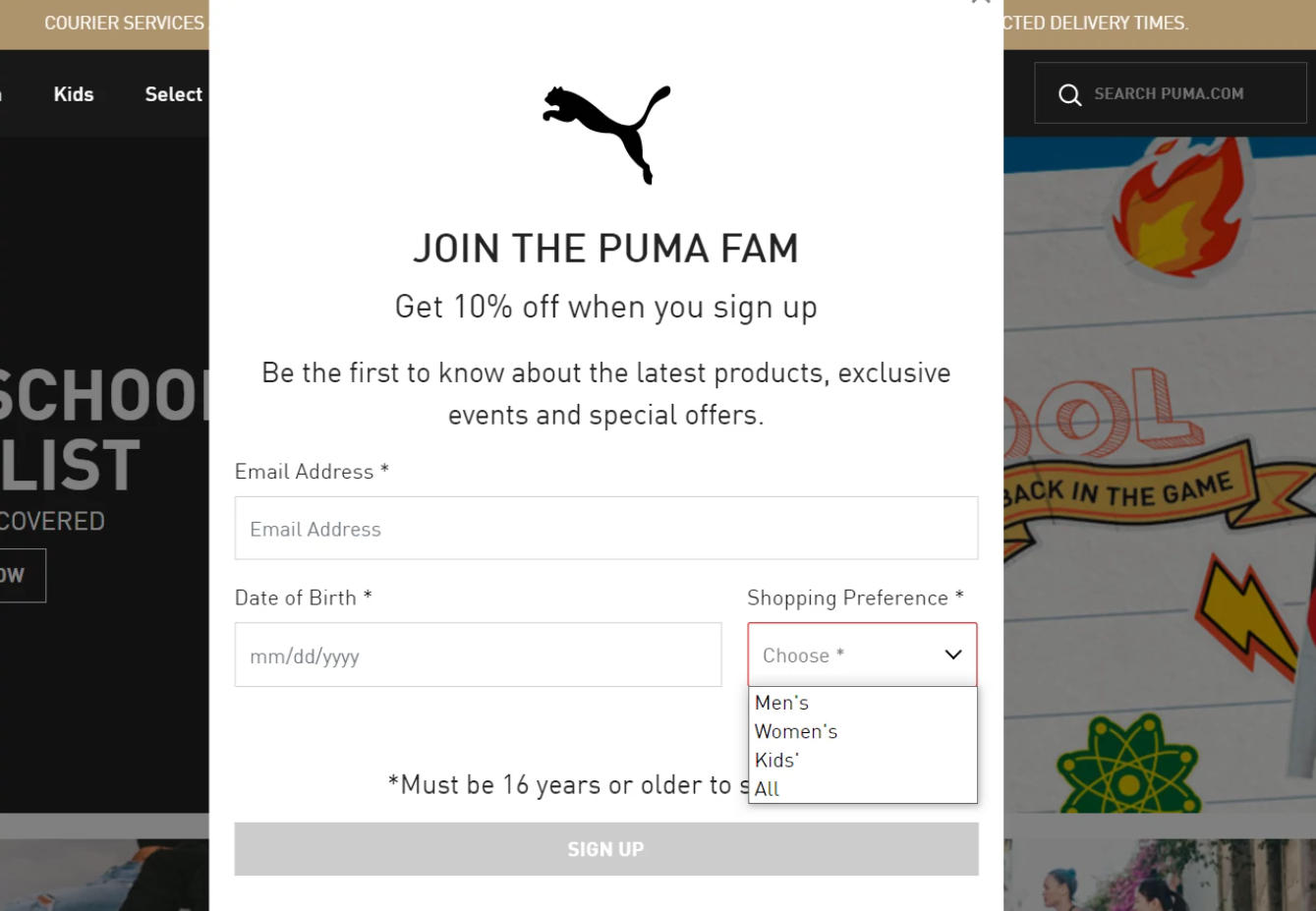
Task: Open the Kids navigation menu
Action: (x=74, y=94)
